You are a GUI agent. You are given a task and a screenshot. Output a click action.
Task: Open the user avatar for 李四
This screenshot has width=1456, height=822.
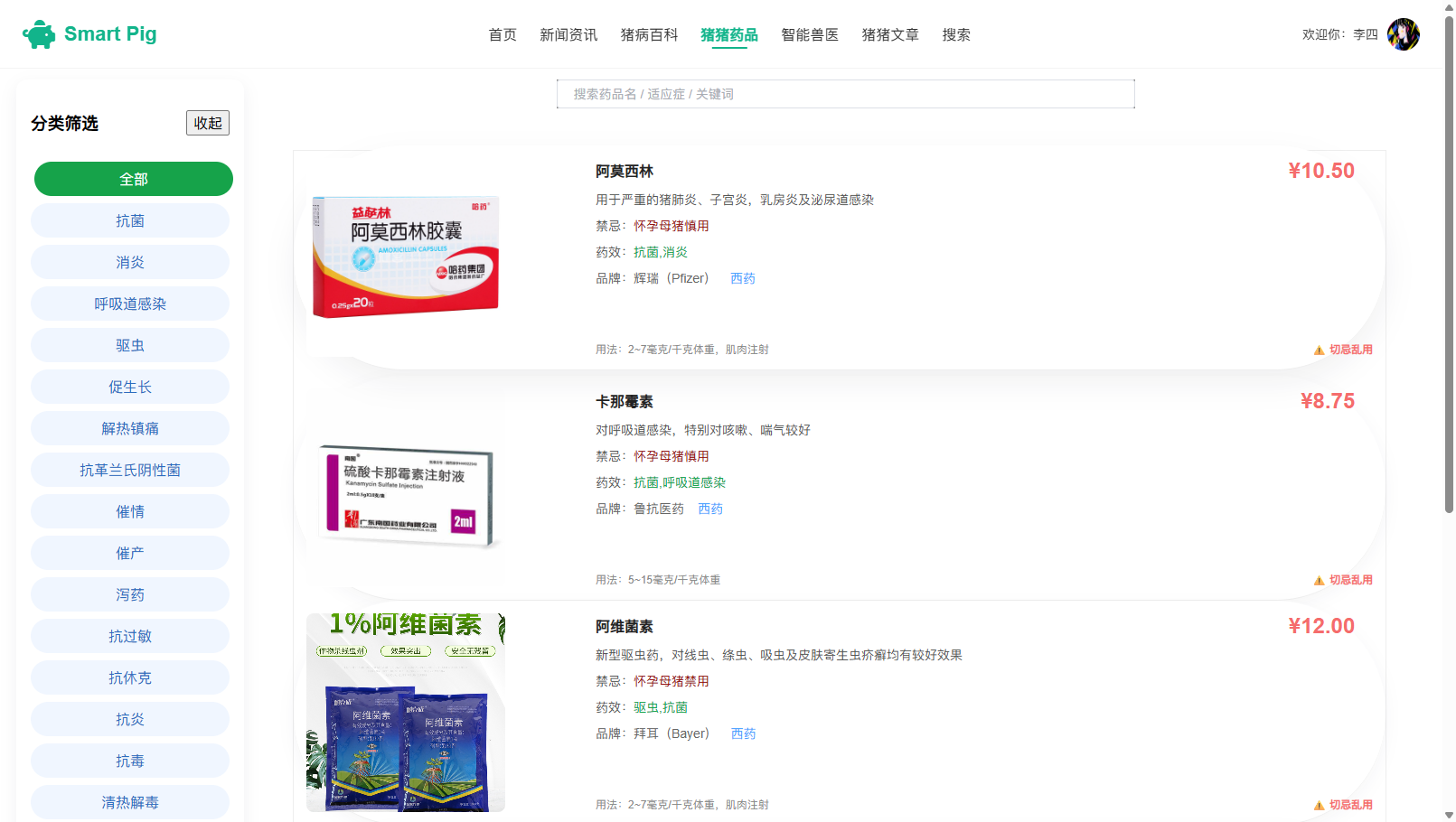click(1403, 34)
